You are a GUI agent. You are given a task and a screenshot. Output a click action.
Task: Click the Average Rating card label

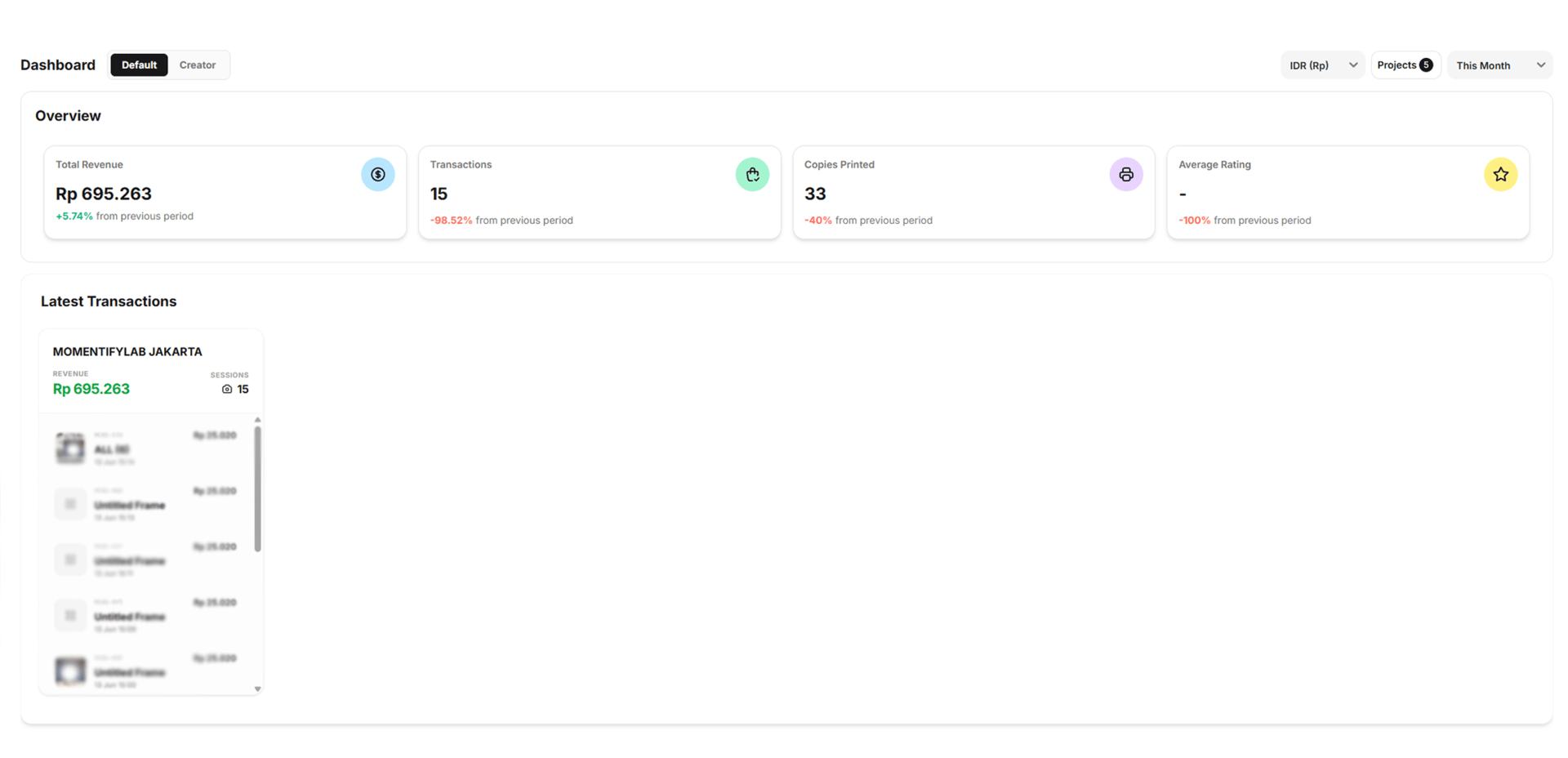[x=1214, y=165]
